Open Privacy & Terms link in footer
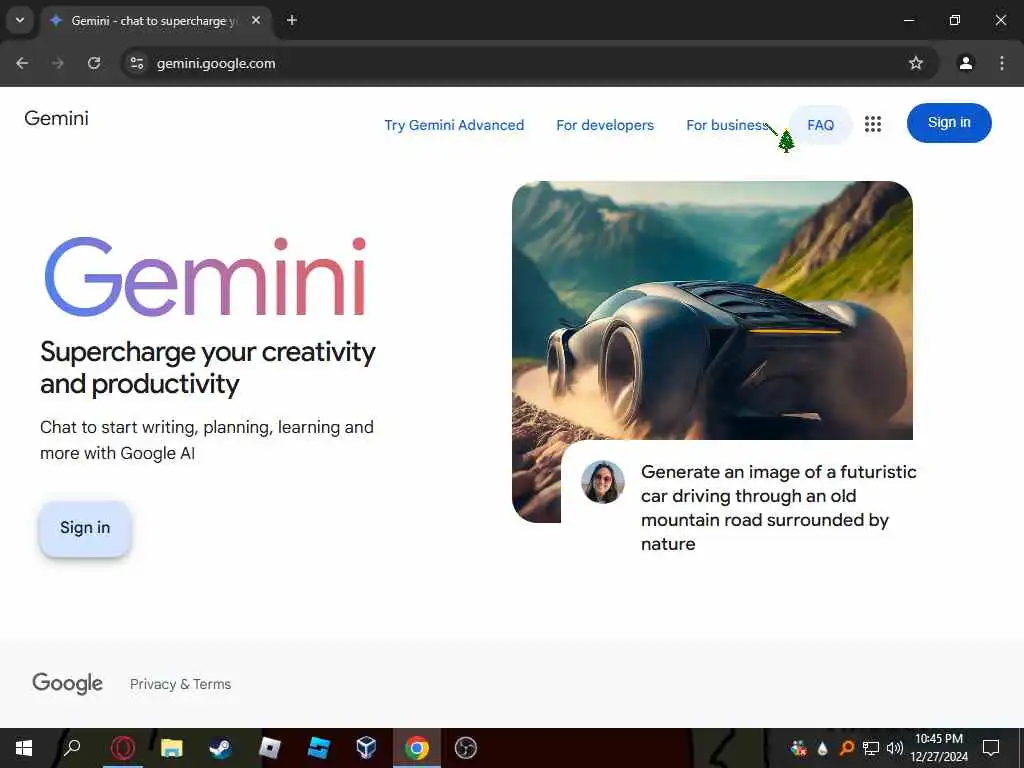The image size is (1024, 768). 180,684
